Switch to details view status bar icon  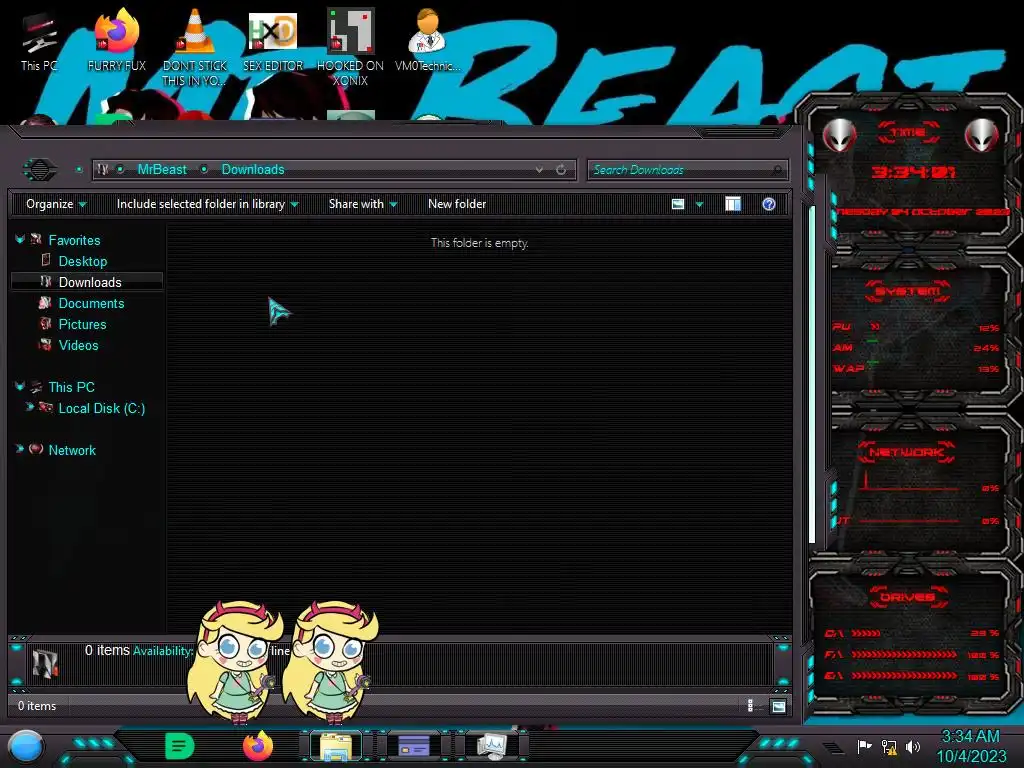(x=750, y=706)
